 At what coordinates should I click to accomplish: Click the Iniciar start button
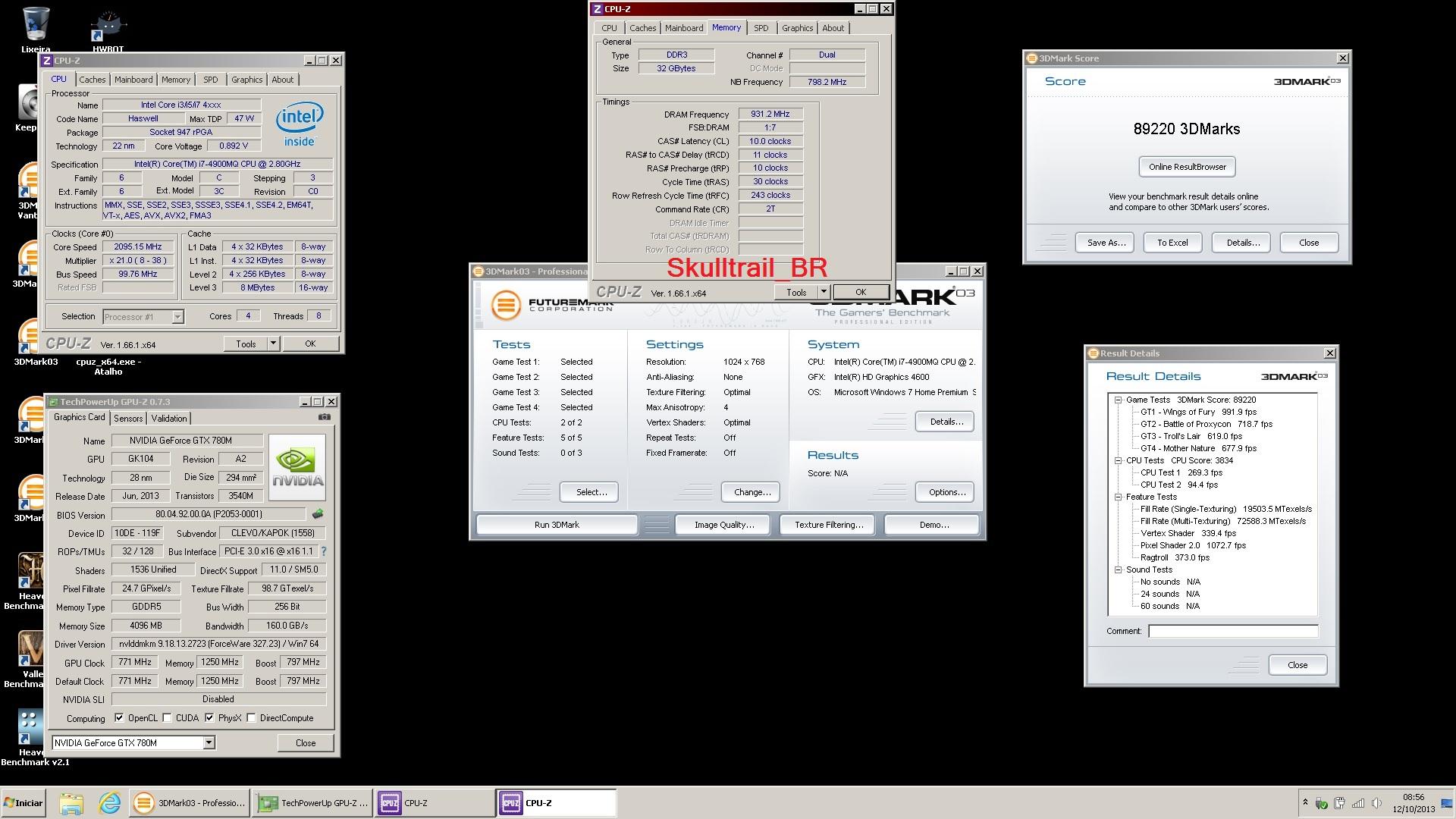click(24, 803)
